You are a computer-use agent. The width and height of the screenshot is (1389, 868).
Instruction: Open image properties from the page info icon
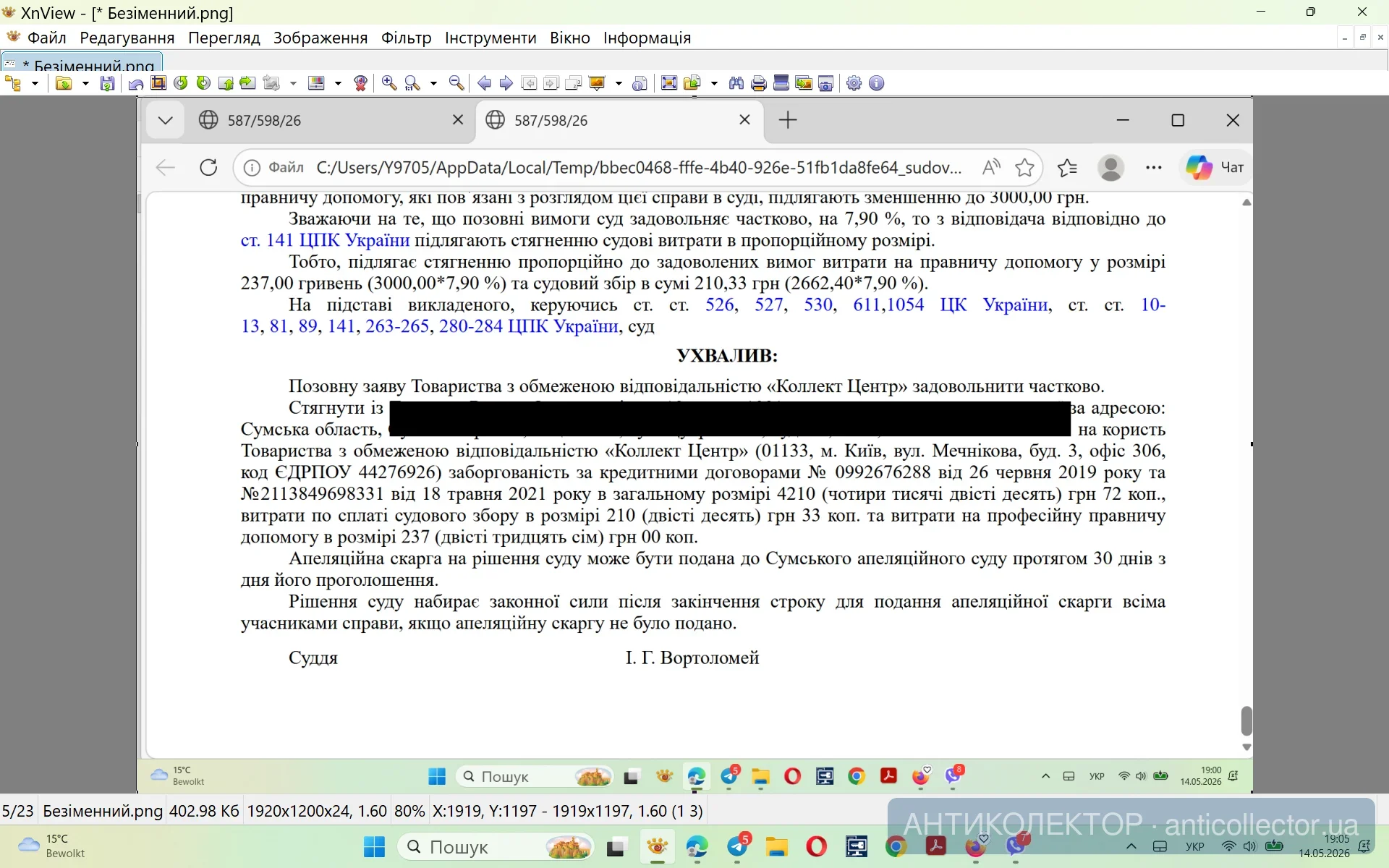[x=639, y=83]
